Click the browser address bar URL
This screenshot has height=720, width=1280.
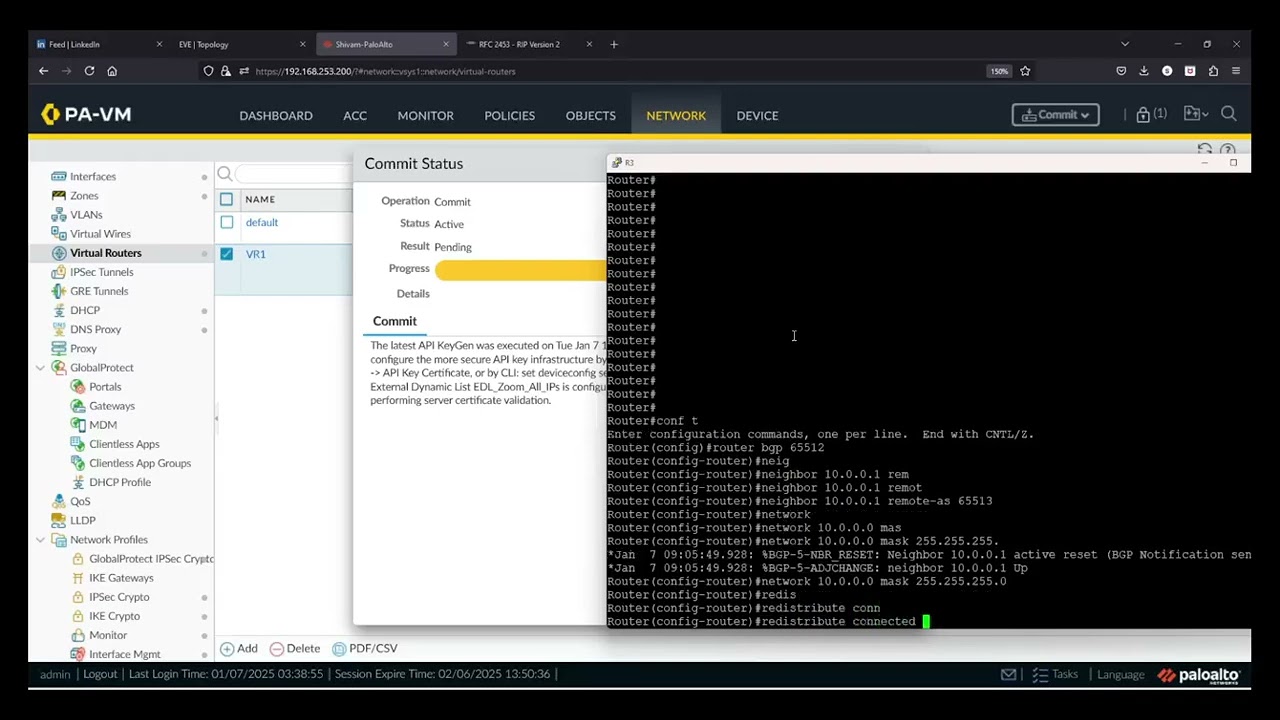pyautogui.click(x=385, y=71)
